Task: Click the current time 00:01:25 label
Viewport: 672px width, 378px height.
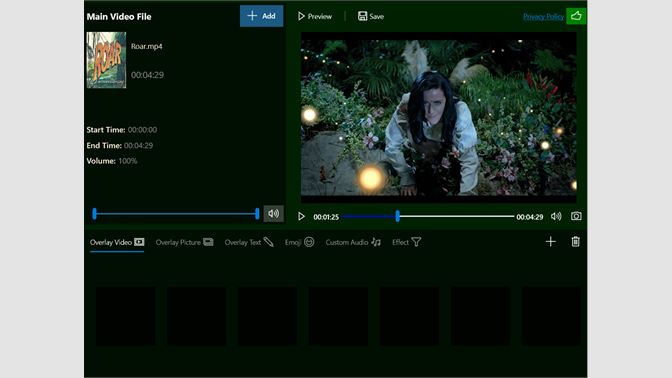Action: (x=326, y=217)
